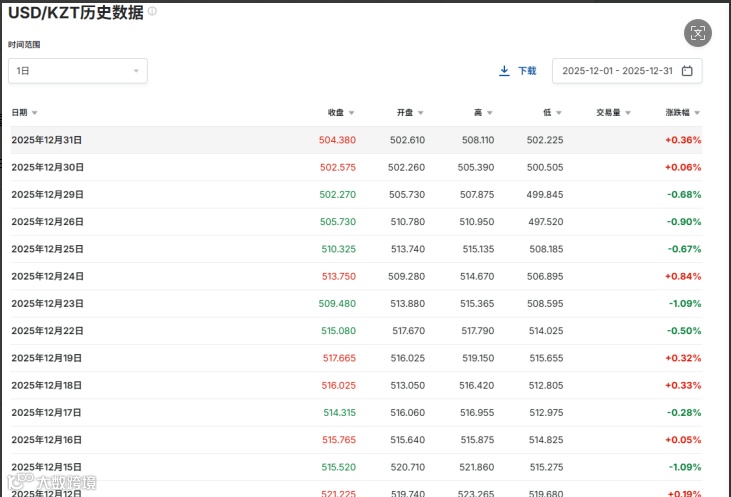The height and width of the screenshot is (497, 731).
Task: Open the 1日 time range dropdown
Action: click(78, 71)
